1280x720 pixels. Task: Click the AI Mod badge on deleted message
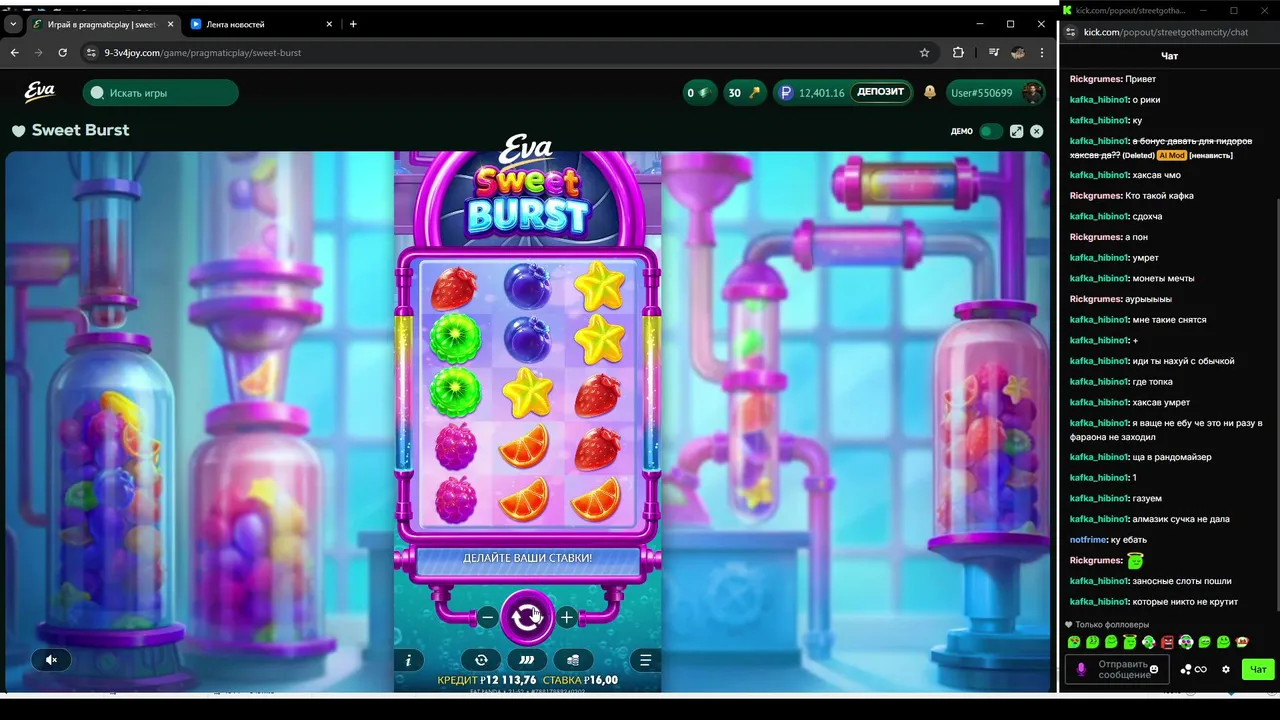pyautogui.click(x=1171, y=155)
